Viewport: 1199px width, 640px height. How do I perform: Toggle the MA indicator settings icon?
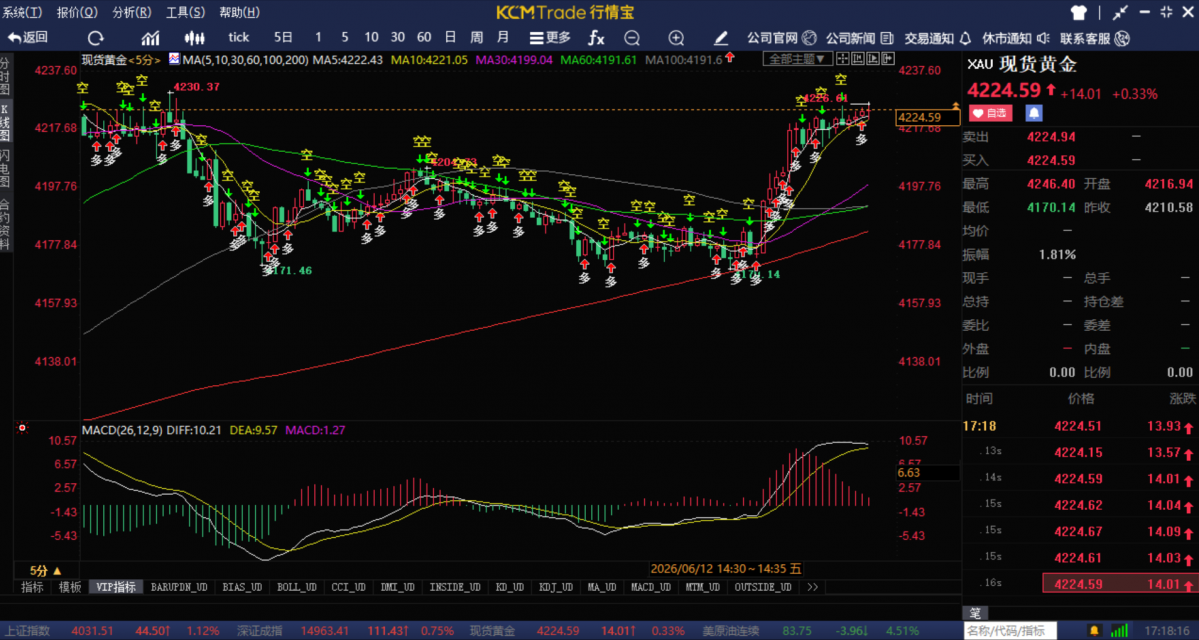pos(174,59)
